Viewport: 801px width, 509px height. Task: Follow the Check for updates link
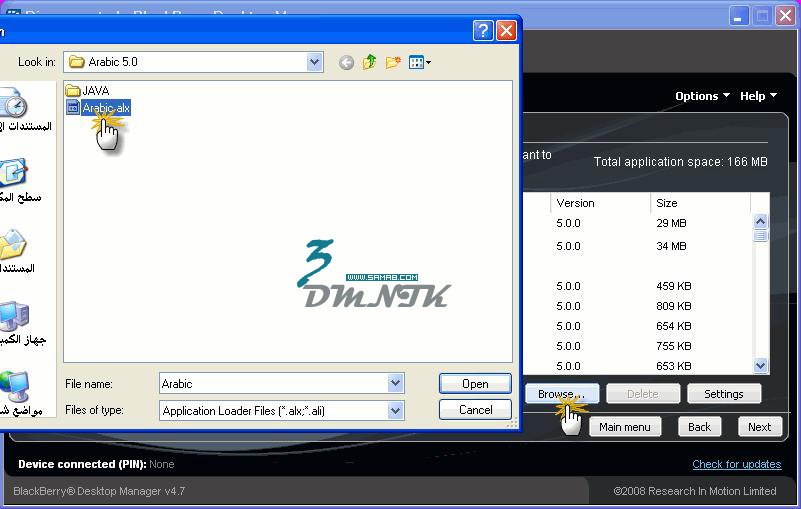pyautogui.click(x=736, y=464)
